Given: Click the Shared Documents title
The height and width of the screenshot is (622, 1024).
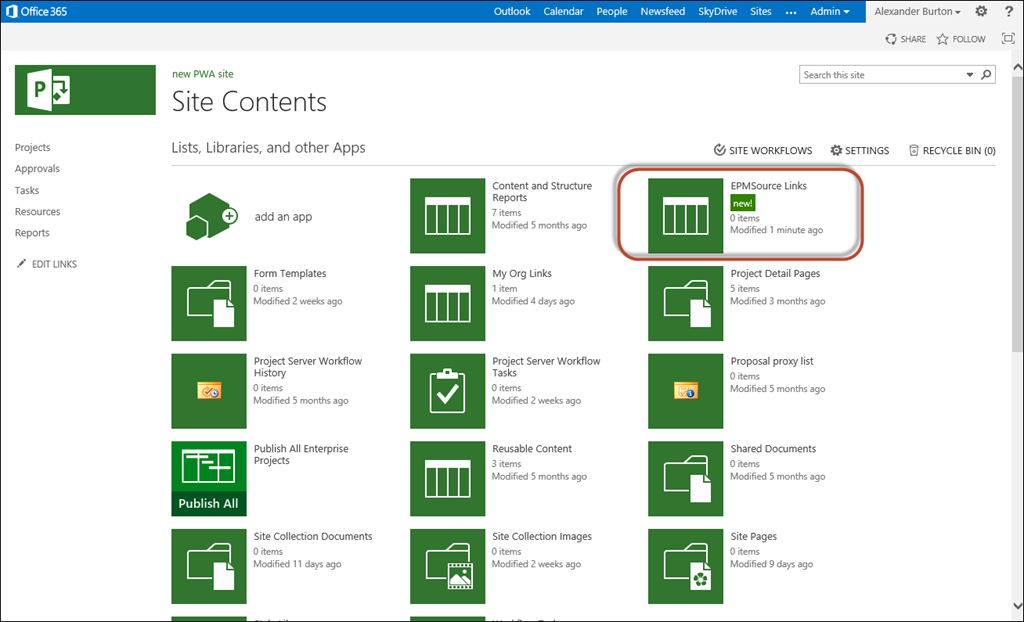Looking at the screenshot, I should (x=773, y=448).
